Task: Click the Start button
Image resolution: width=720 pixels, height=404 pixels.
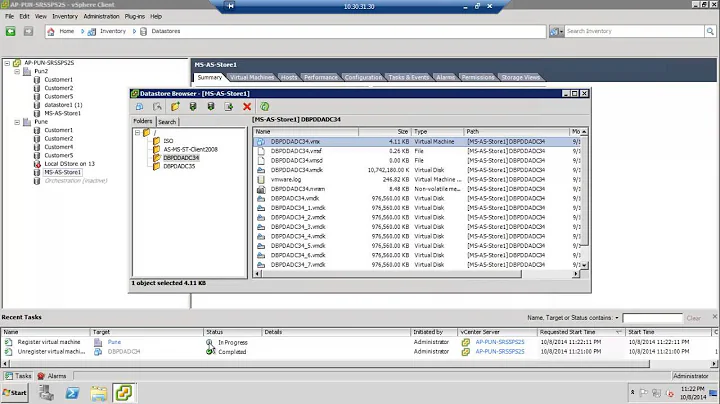Action: click(x=15, y=393)
